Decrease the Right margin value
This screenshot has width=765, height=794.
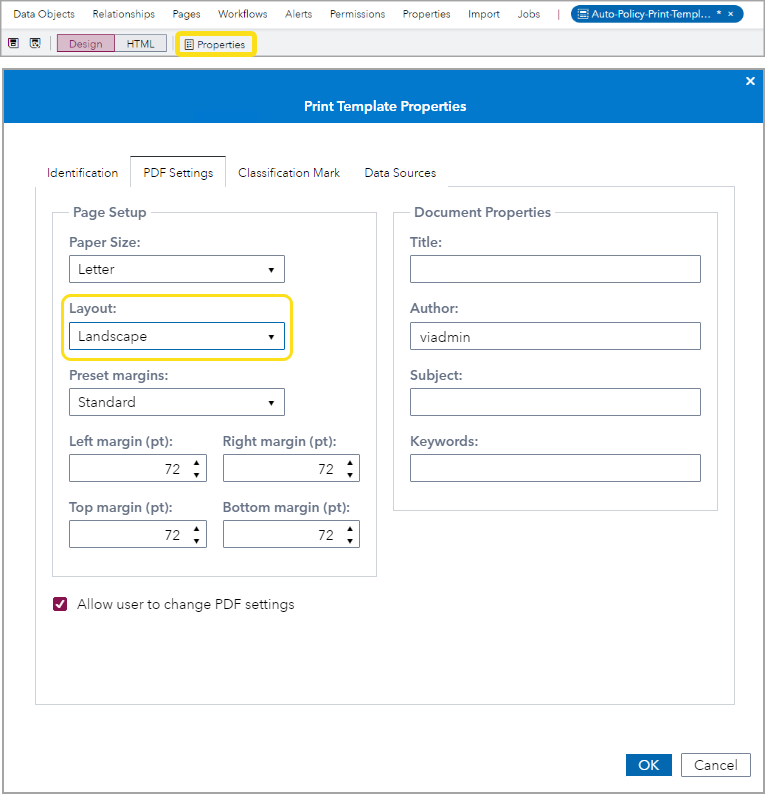coord(350,474)
